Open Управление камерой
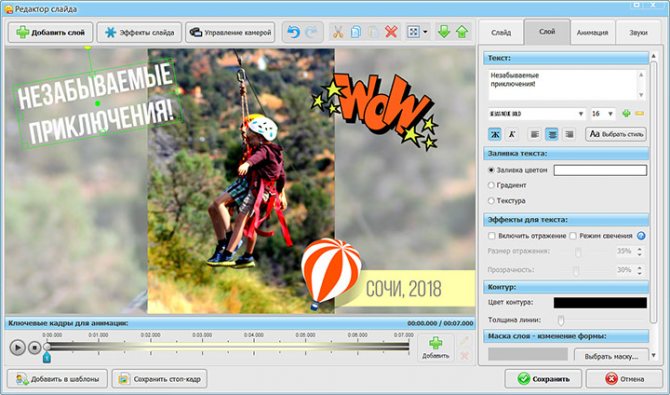The image size is (670, 395). click(x=230, y=32)
